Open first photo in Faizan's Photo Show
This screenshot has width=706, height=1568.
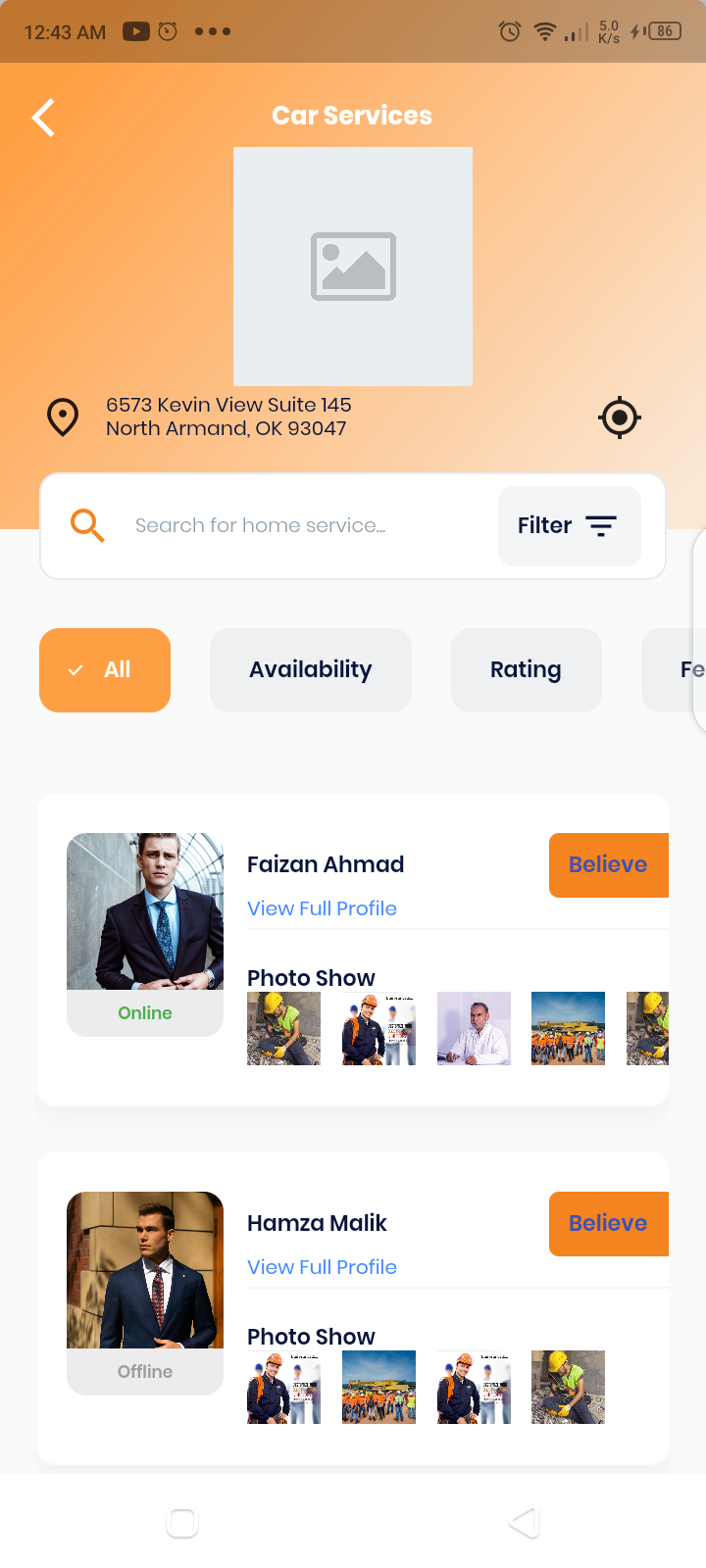pos(283,1029)
